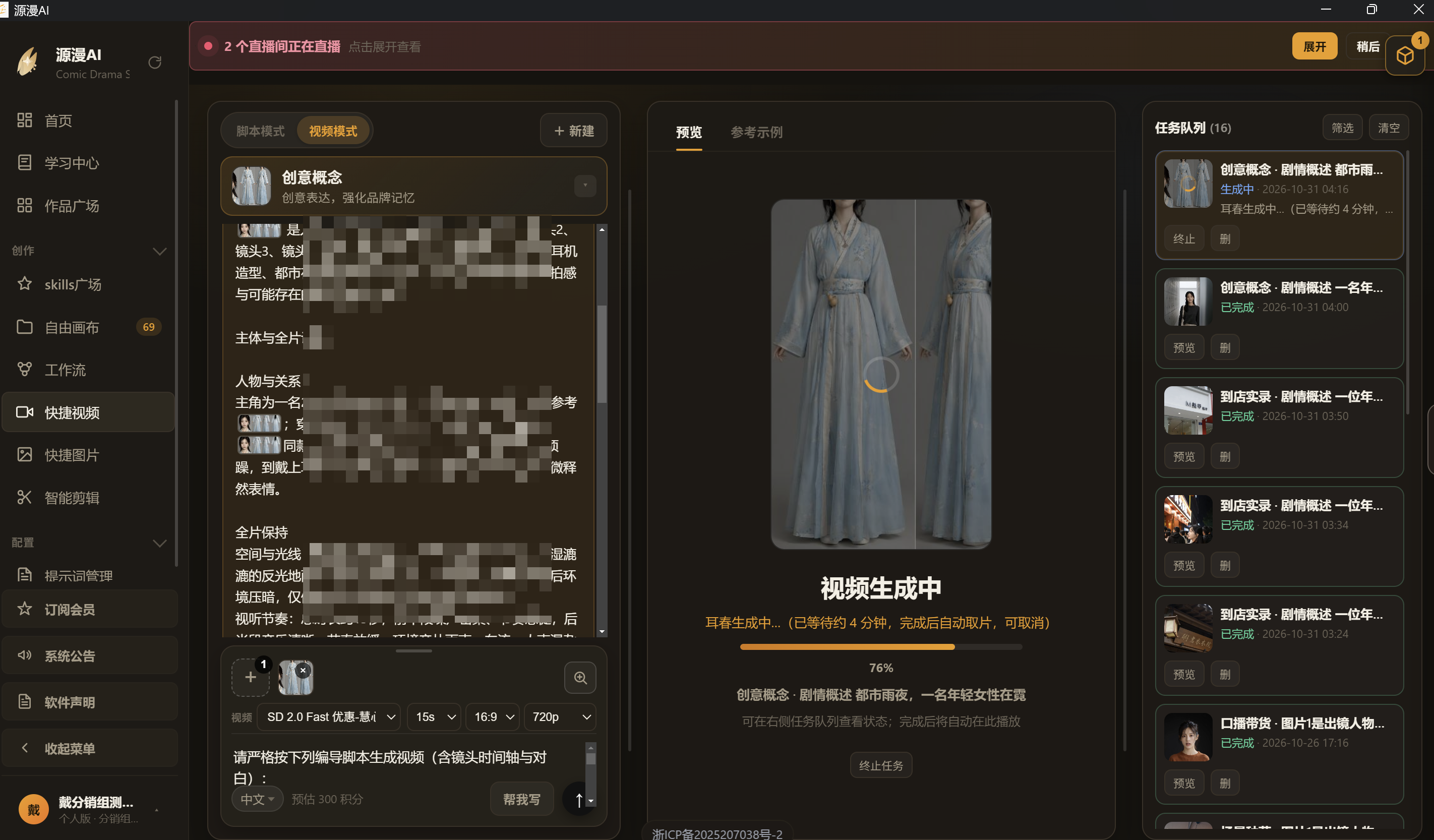Viewport: 1434px width, 840px height.
Task: Open the 参考示例 tab
Action: [756, 132]
